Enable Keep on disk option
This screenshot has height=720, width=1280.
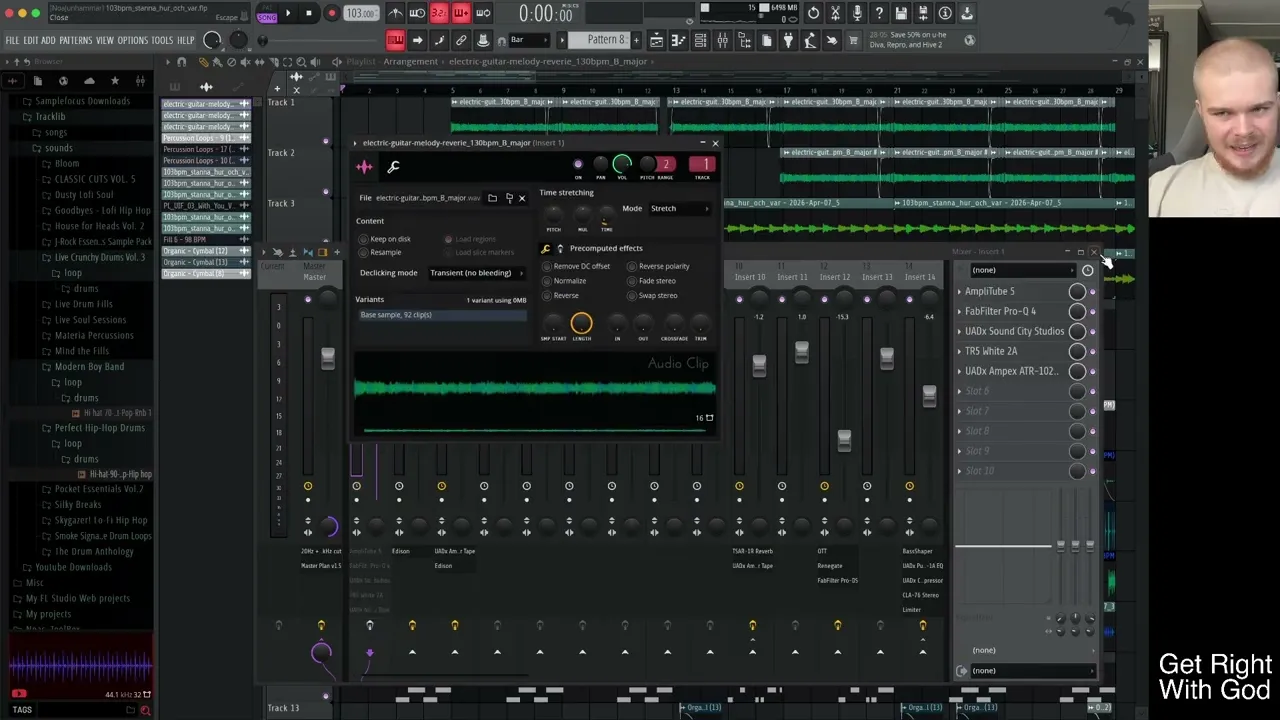[x=364, y=239]
